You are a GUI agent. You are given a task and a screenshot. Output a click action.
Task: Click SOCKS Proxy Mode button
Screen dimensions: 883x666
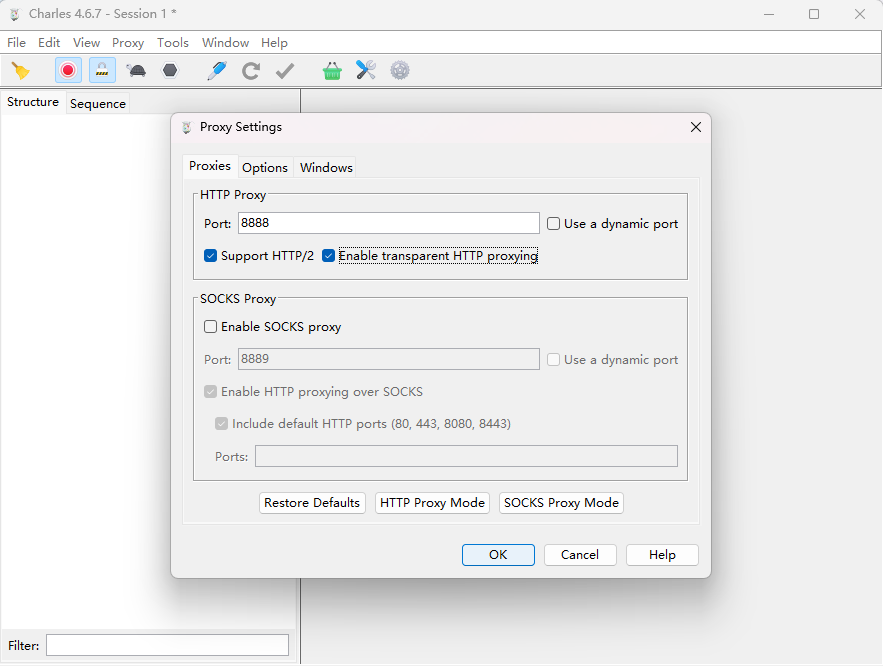[x=561, y=503]
